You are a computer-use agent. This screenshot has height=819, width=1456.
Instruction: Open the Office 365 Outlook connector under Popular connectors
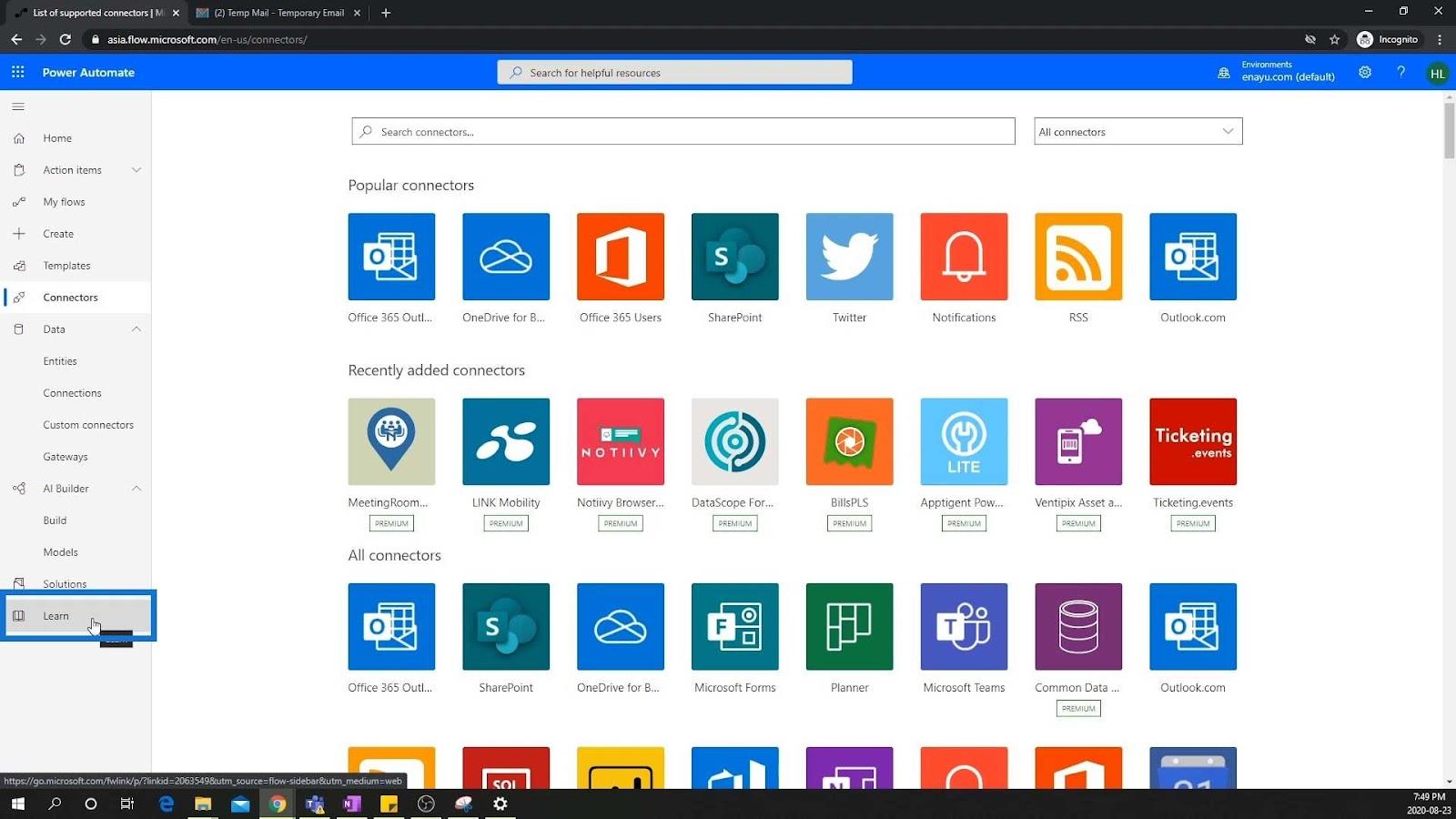click(391, 257)
